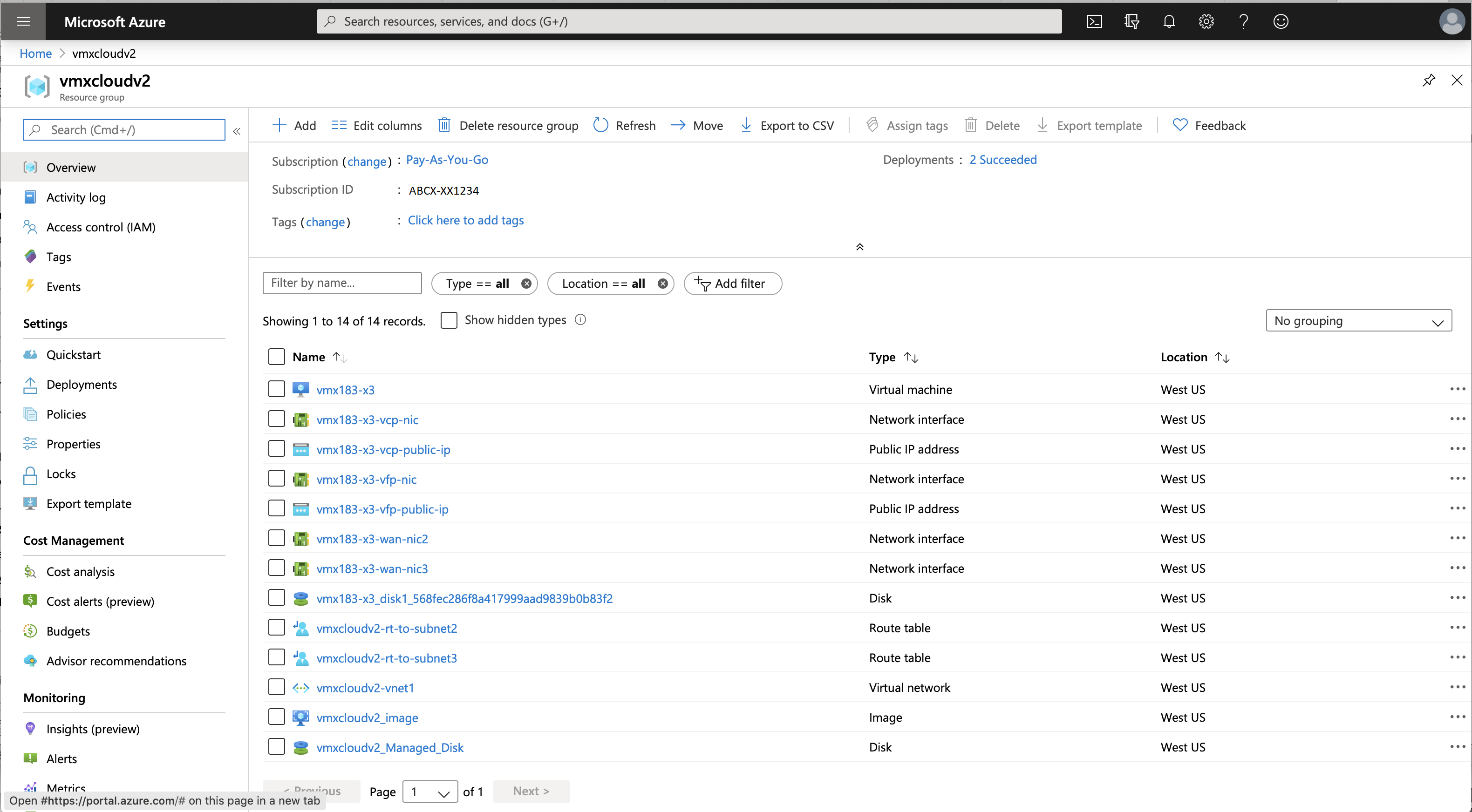Open the directory and subscription filter icon
Image resolution: width=1472 pixels, height=812 pixels.
pyautogui.click(x=1131, y=22)
